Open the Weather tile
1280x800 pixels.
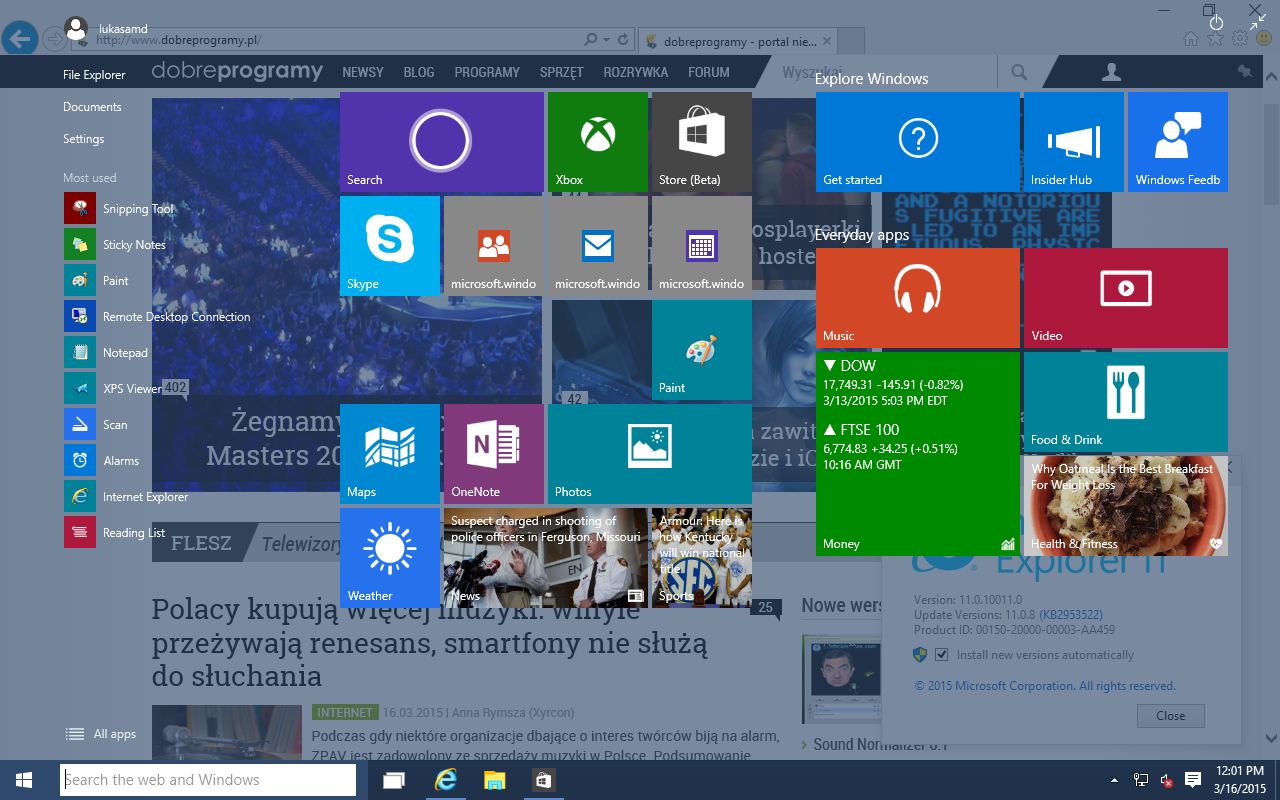coord(390,558)
